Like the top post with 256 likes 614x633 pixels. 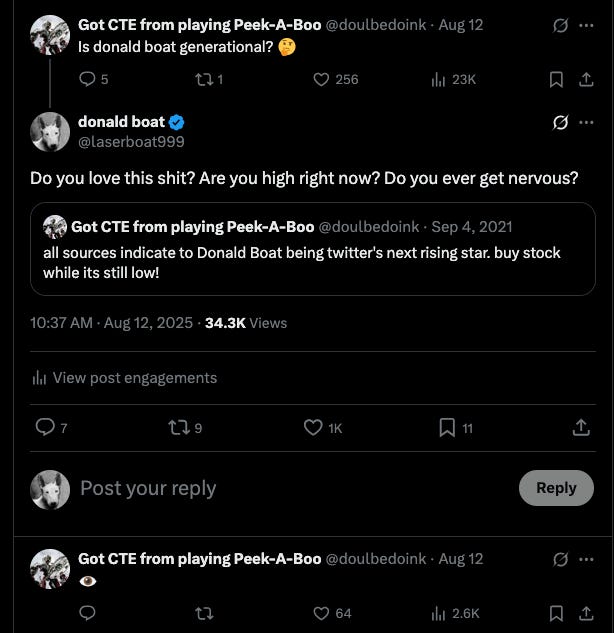[x=322, y=80]
